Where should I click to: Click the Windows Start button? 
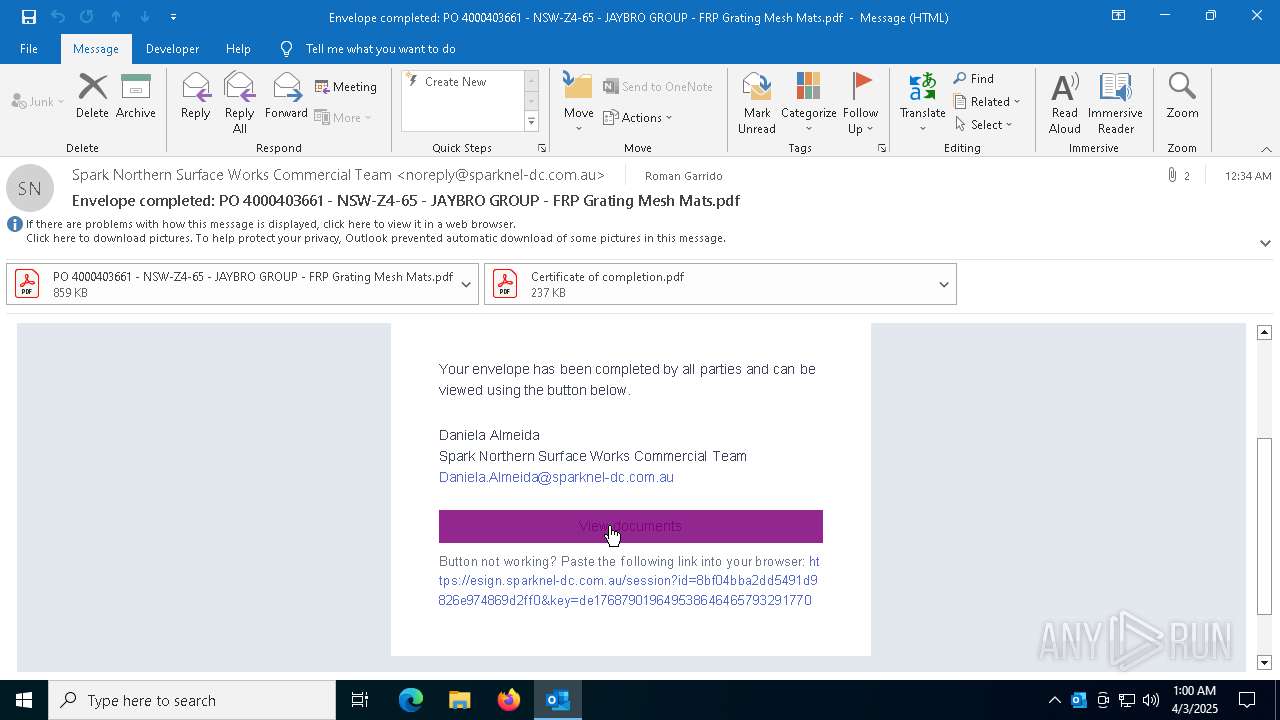[24, 700]
